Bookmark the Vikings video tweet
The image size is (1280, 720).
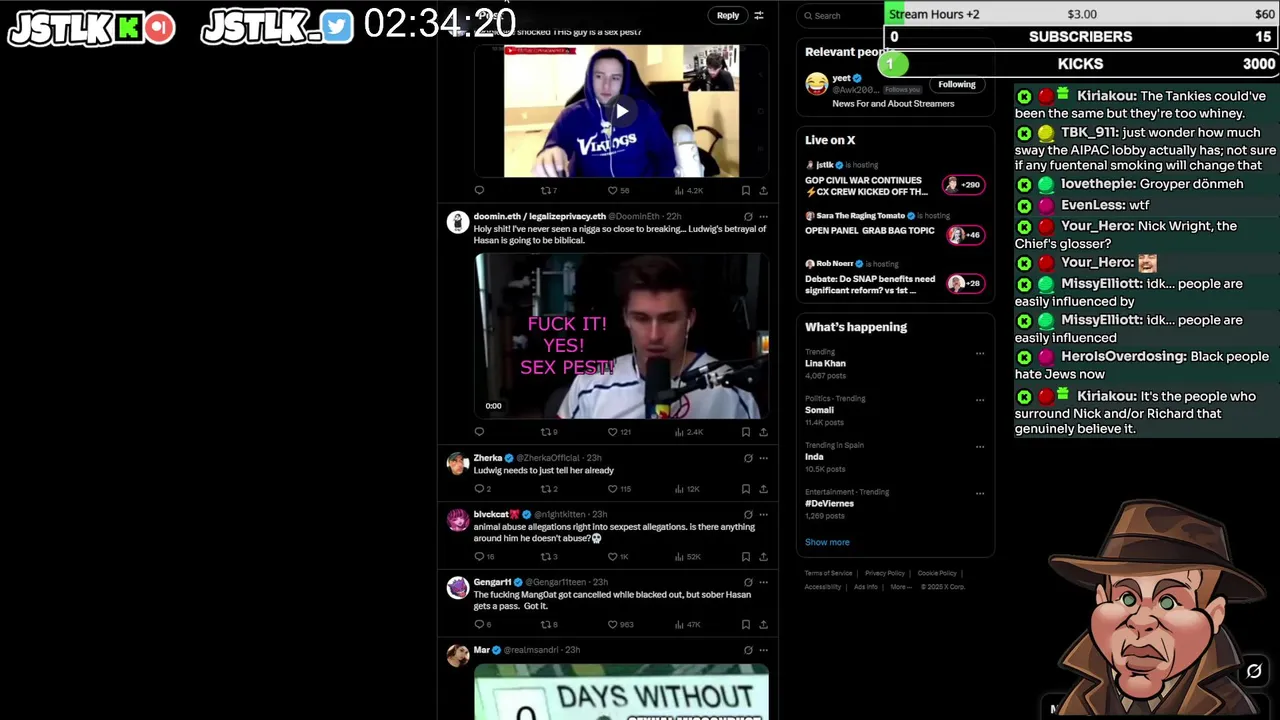point(745,190)
